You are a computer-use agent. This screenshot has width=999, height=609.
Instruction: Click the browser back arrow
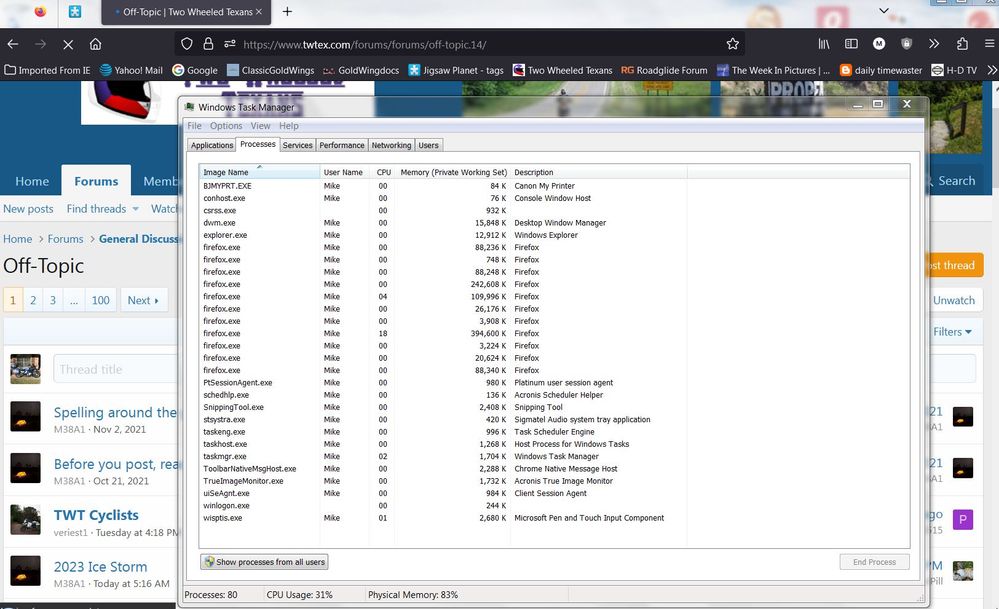(x=13, y=45)
